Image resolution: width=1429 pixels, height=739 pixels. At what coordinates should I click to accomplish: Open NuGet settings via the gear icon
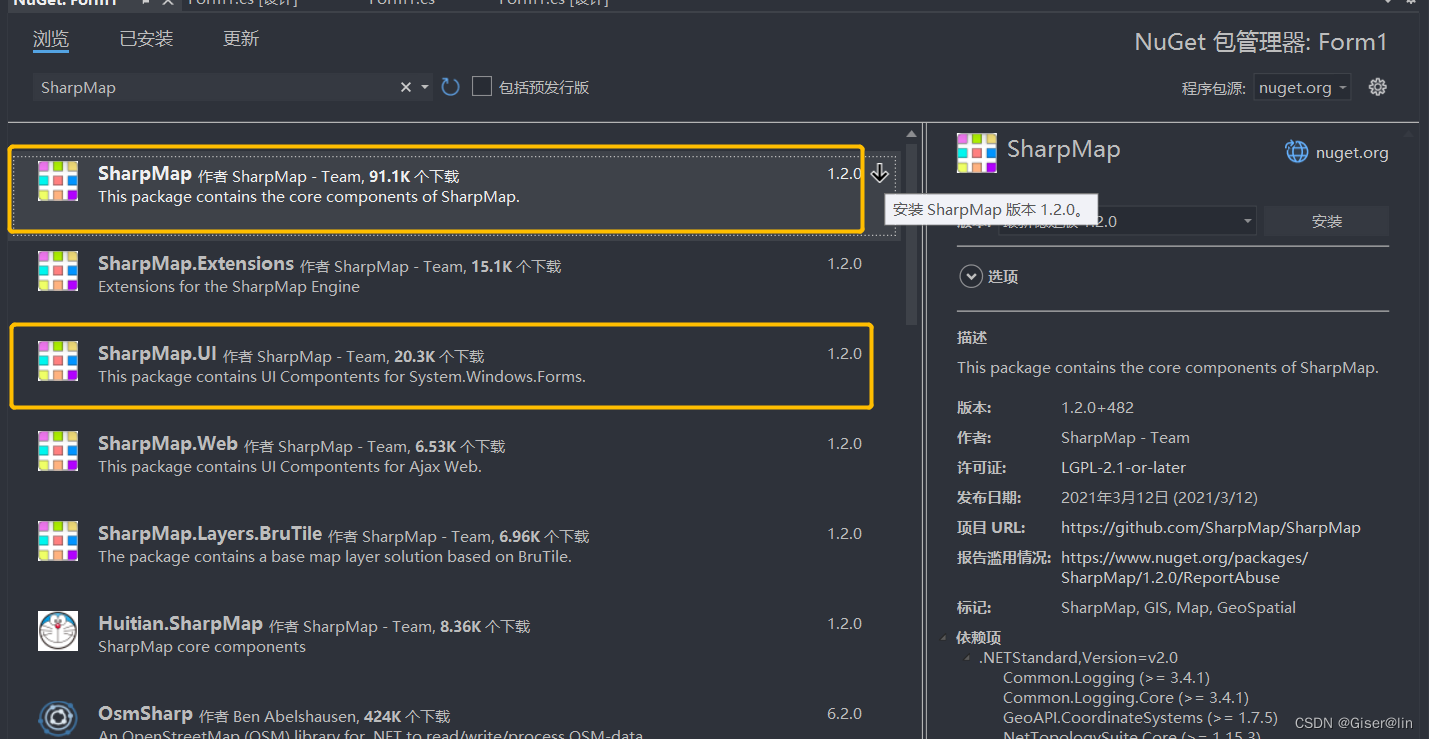(x=1377, y=87)
